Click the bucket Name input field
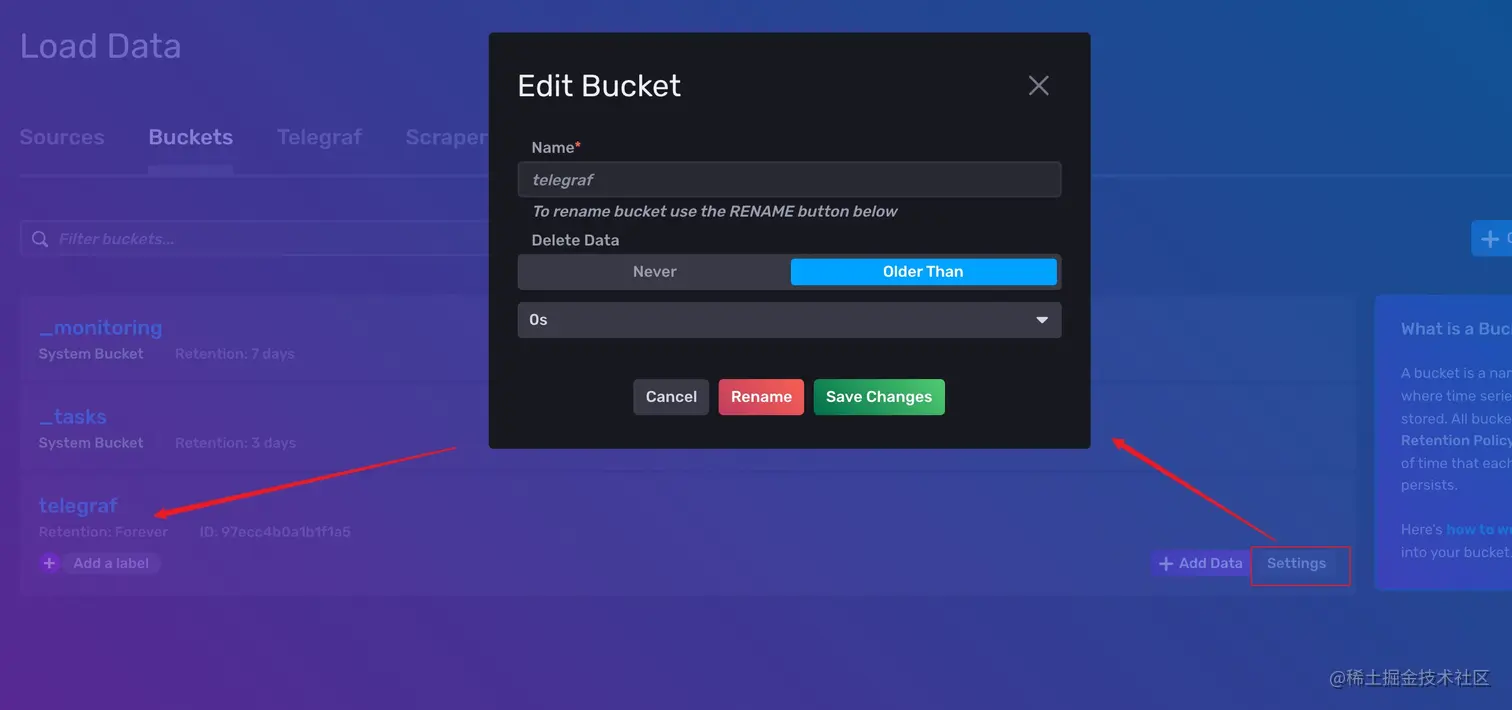This screenshot has height=710, width=1512. click(789, 179)
